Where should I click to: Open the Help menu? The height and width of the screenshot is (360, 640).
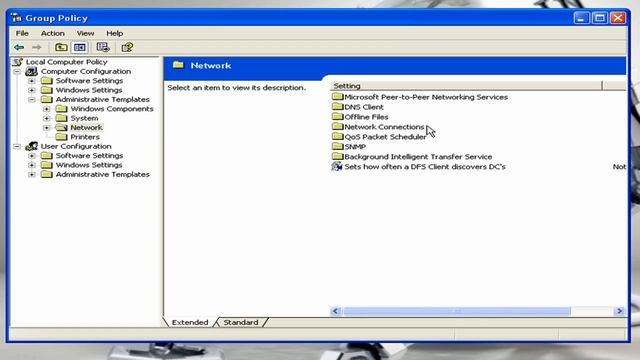tap(115, 33)
